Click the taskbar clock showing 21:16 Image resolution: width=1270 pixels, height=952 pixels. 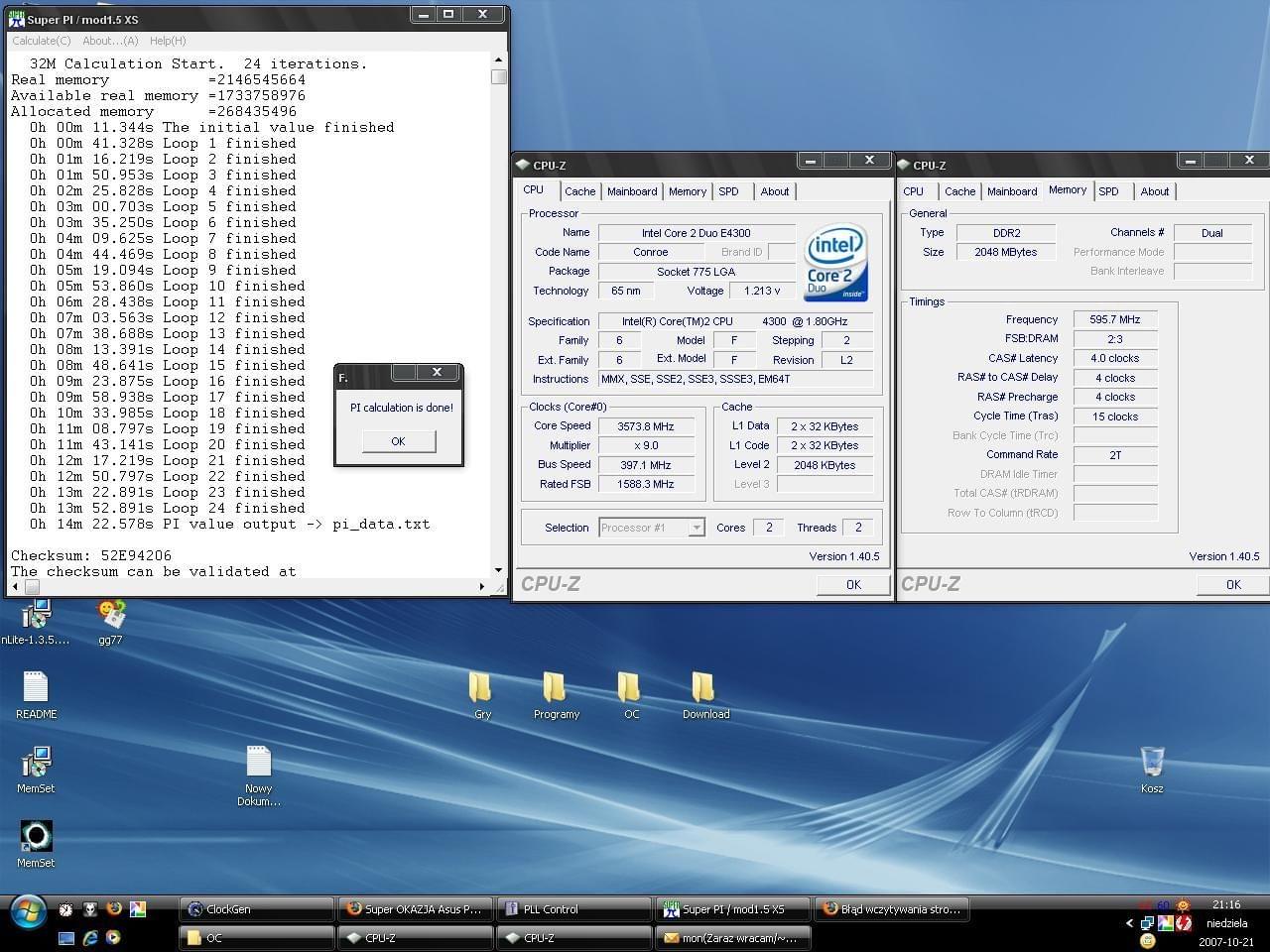(1225, 904)
